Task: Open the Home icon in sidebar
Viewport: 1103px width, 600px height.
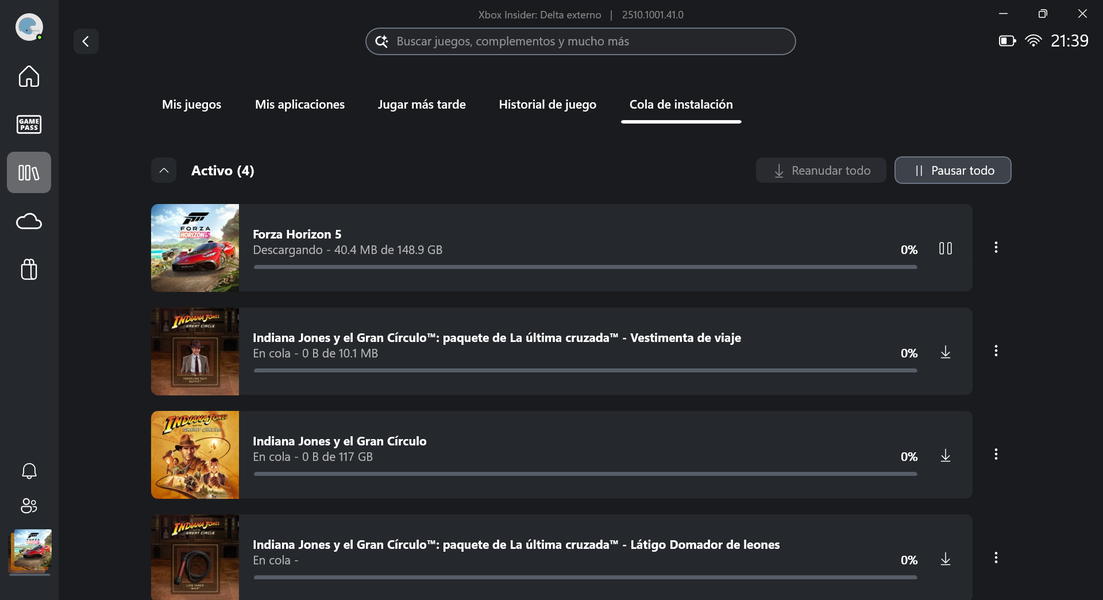Action: pos(29,77)
